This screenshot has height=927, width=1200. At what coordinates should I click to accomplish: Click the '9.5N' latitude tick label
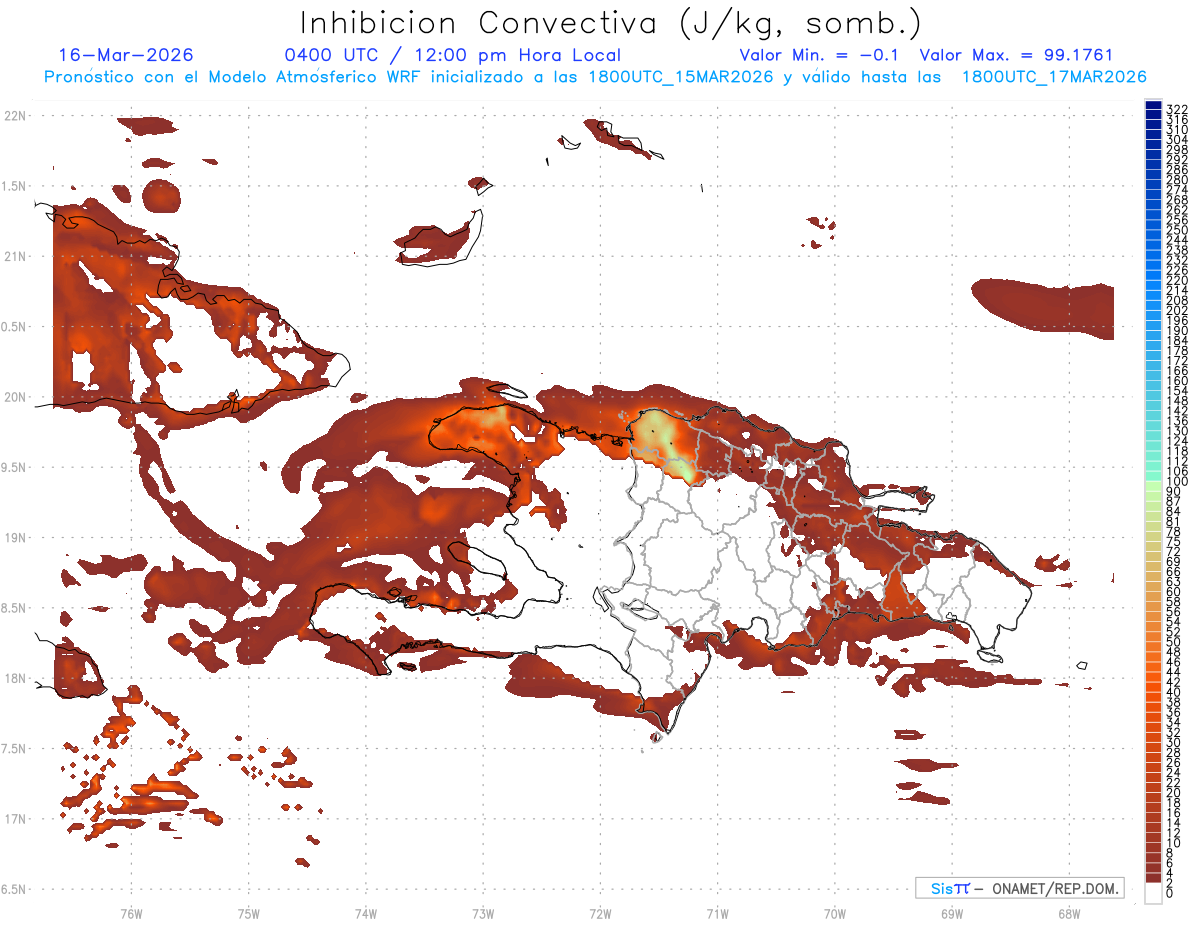coord(14,467)
